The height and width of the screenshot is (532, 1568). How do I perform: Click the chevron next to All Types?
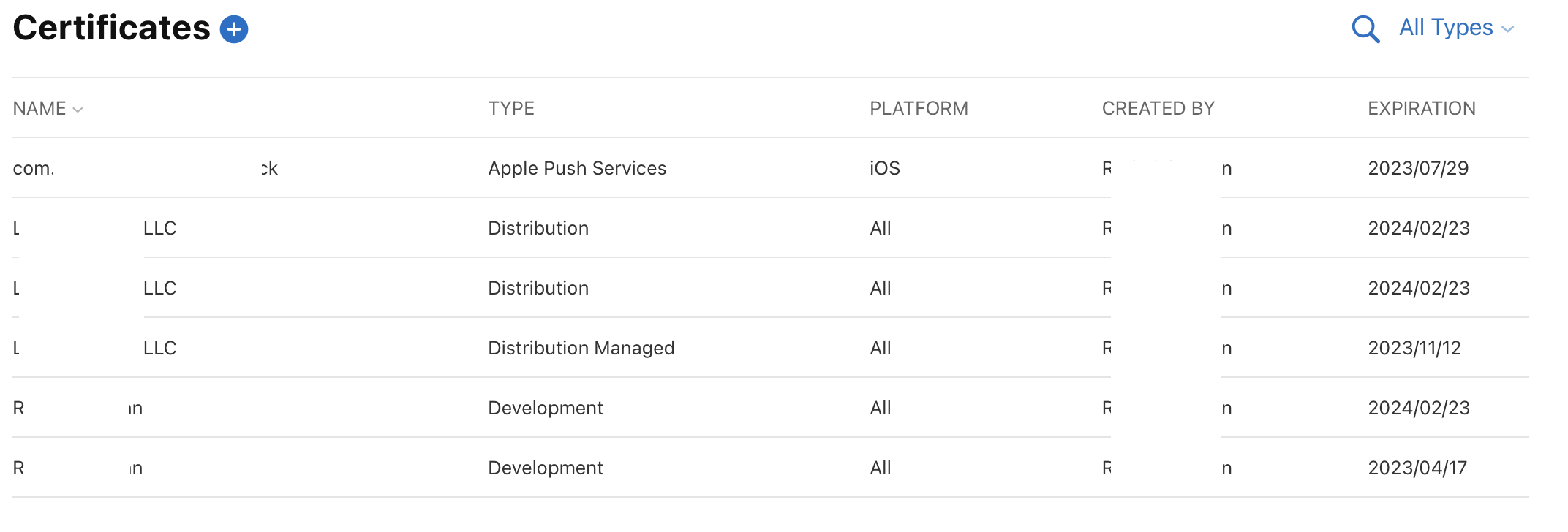1507,30
